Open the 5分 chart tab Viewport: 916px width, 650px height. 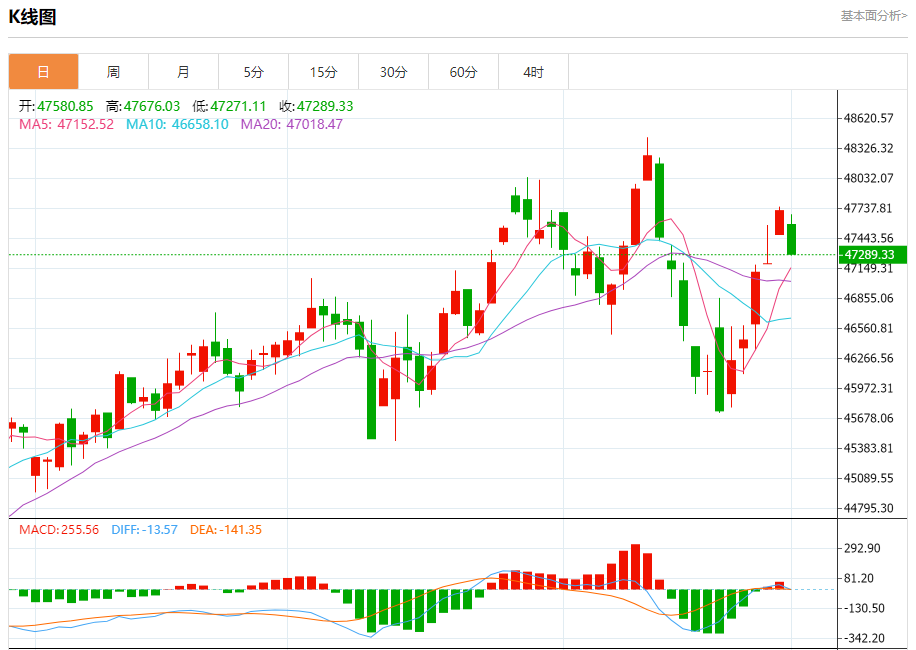tap(254, 72)
